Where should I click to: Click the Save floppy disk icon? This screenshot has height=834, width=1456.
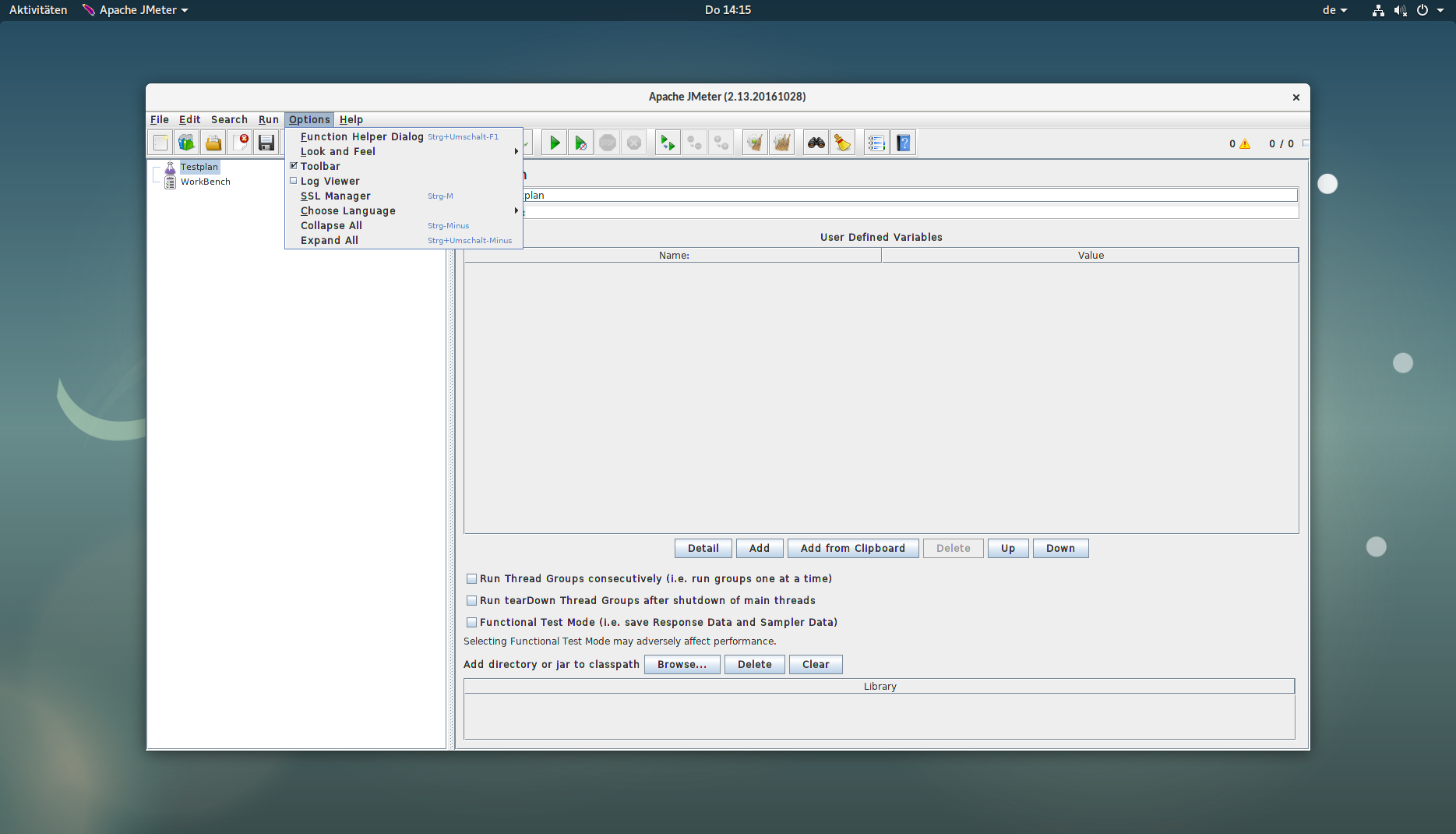point(266,143)
